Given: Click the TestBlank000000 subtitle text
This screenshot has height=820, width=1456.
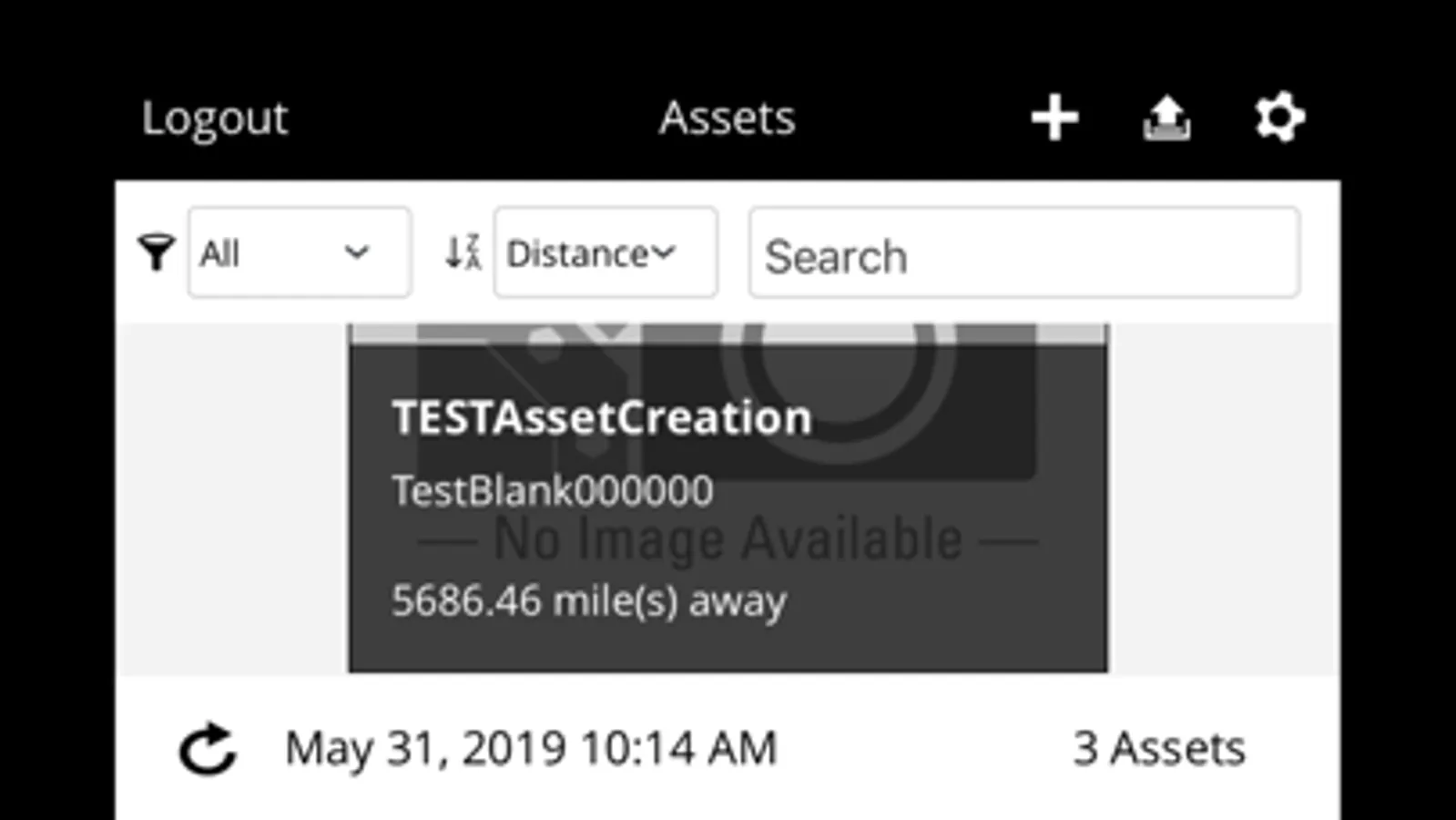Looking at the screenshot, I should 552,491.
